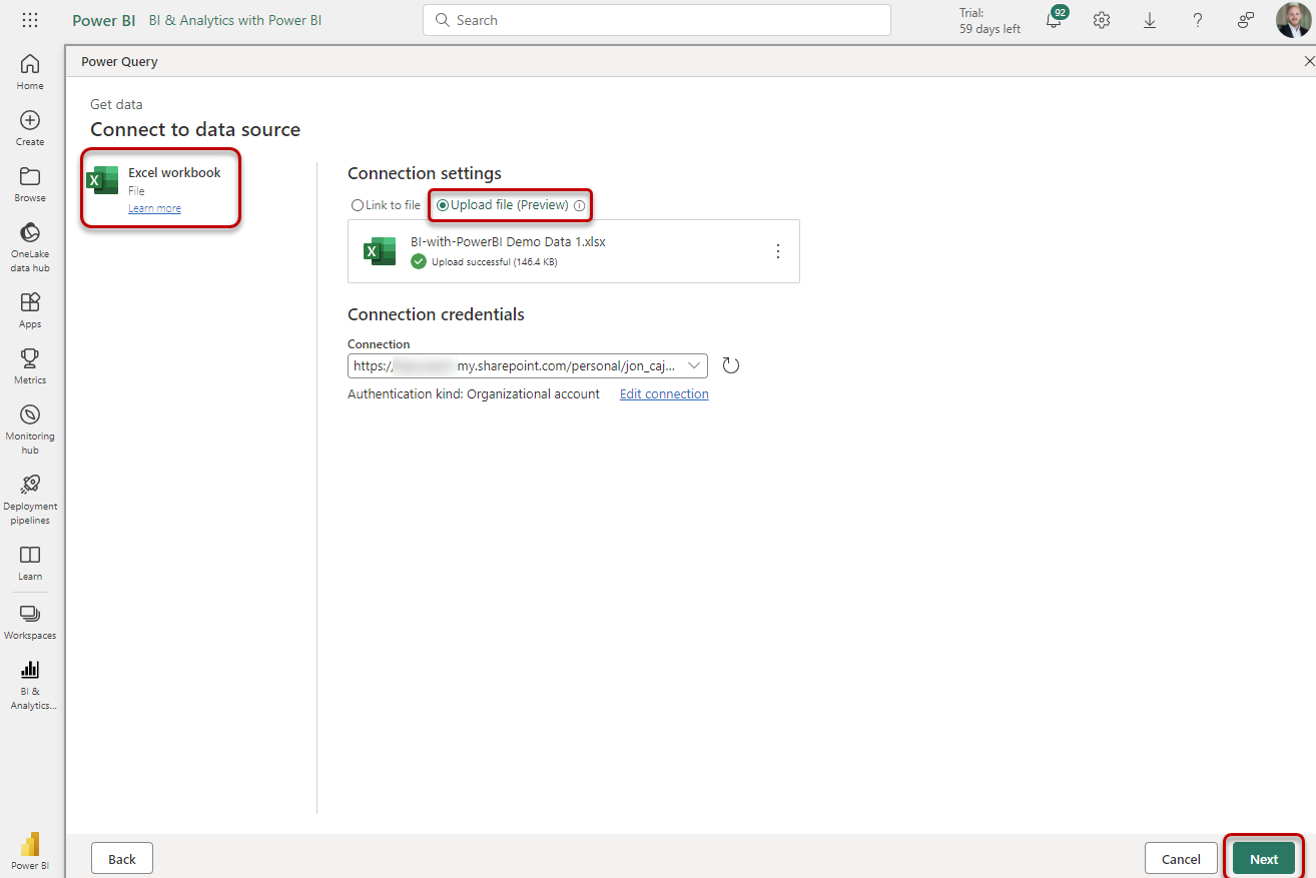Click the uploaded file's Excel icon
The height and width of the screenshot is (878, 1316).
click(380, 251)
